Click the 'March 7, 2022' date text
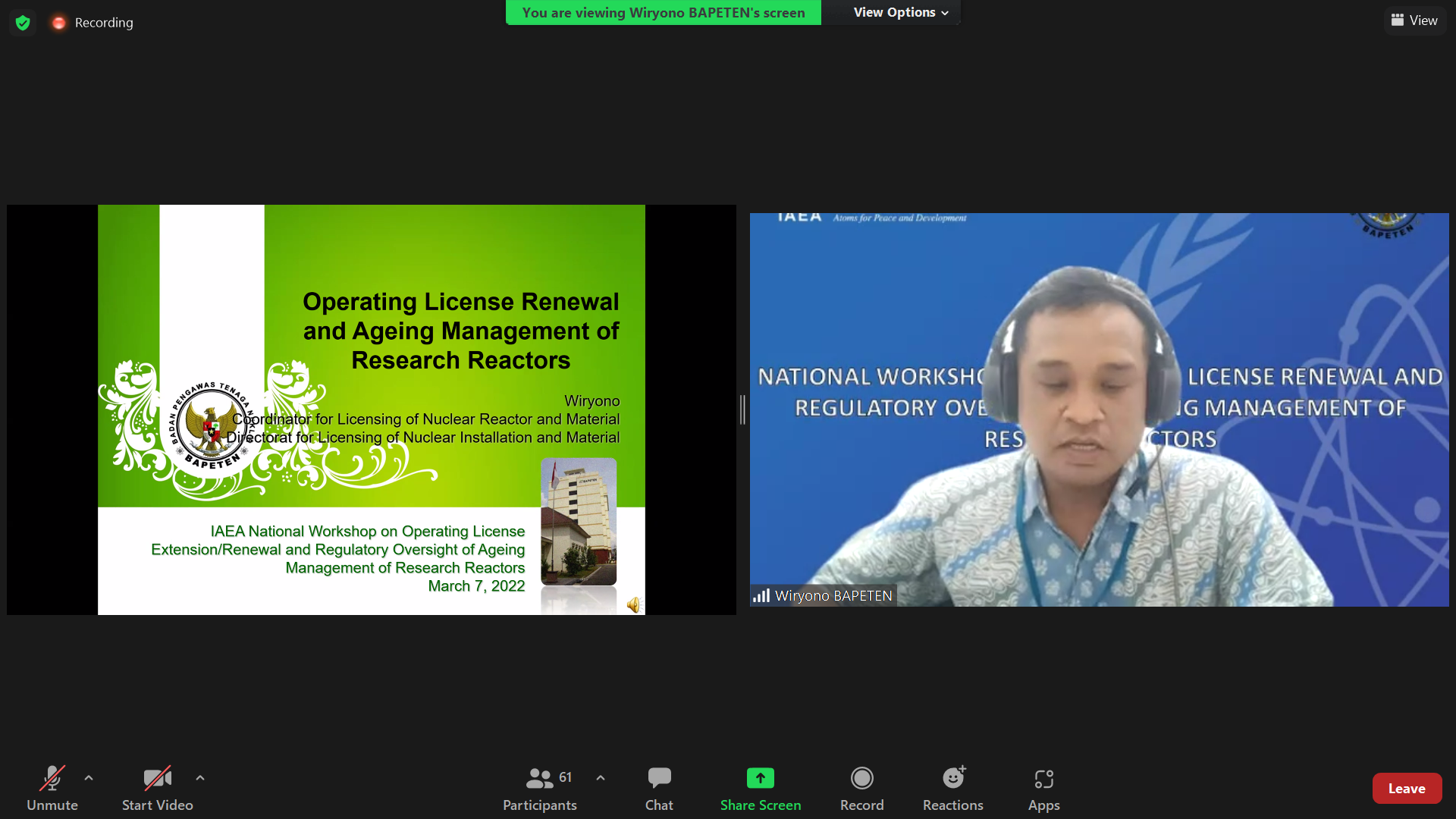The height and width of the screenshot is (819, 1456). click(x=476, y=586)
